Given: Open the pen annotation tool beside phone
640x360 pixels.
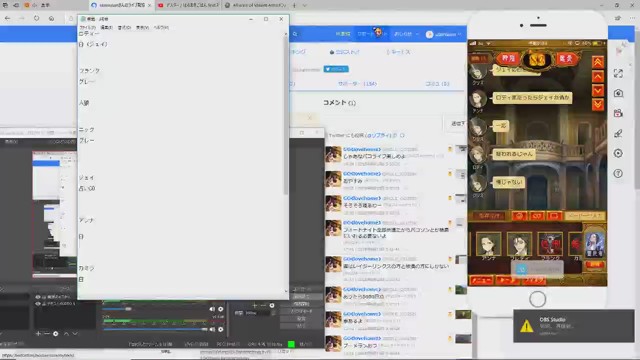Looking at the screenshot, I should tap(618, 133).
